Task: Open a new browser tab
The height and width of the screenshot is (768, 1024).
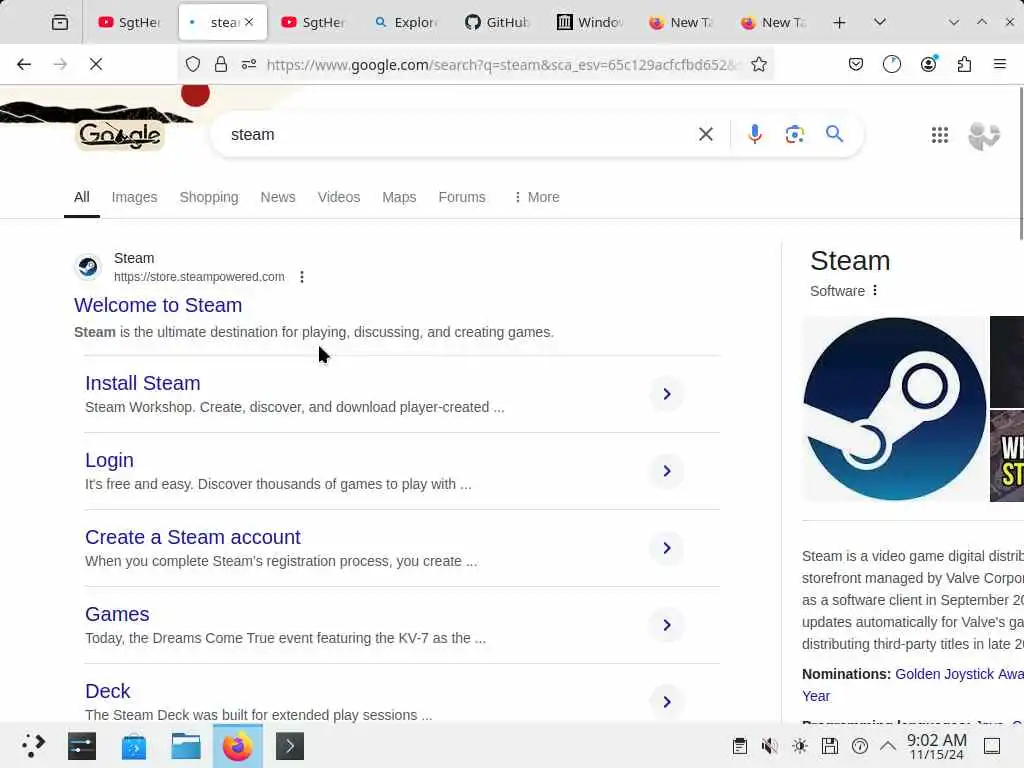Action: coord(839,22)
